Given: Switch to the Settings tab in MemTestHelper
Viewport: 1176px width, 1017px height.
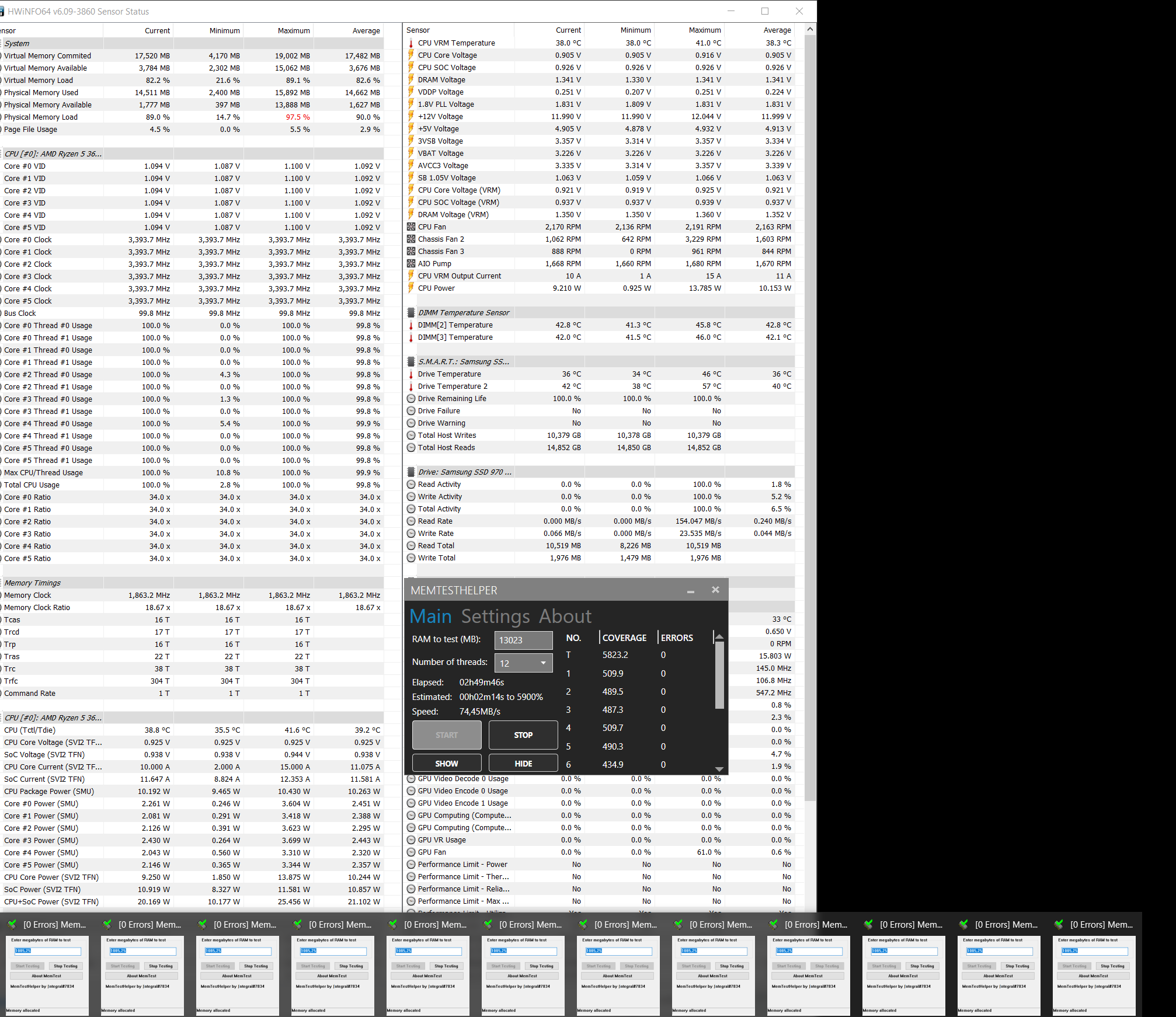Looking at the screenshot, I should click(x=495, y=617).
